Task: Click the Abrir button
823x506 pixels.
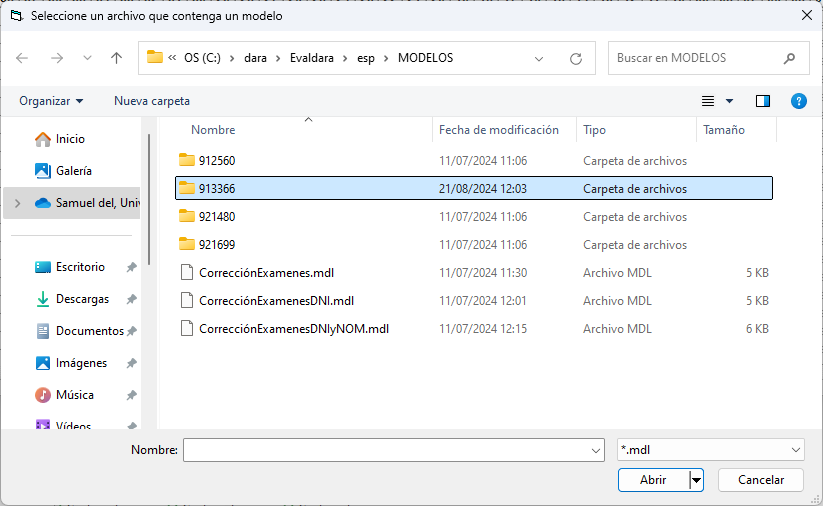Action: 653,480
